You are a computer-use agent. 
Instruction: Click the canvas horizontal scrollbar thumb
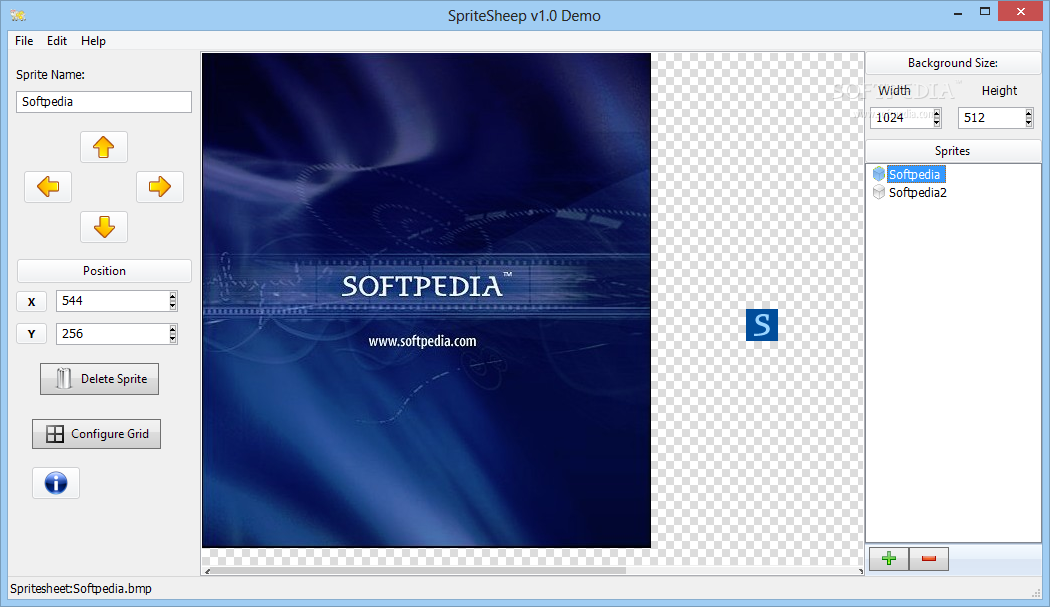(419, 571)
